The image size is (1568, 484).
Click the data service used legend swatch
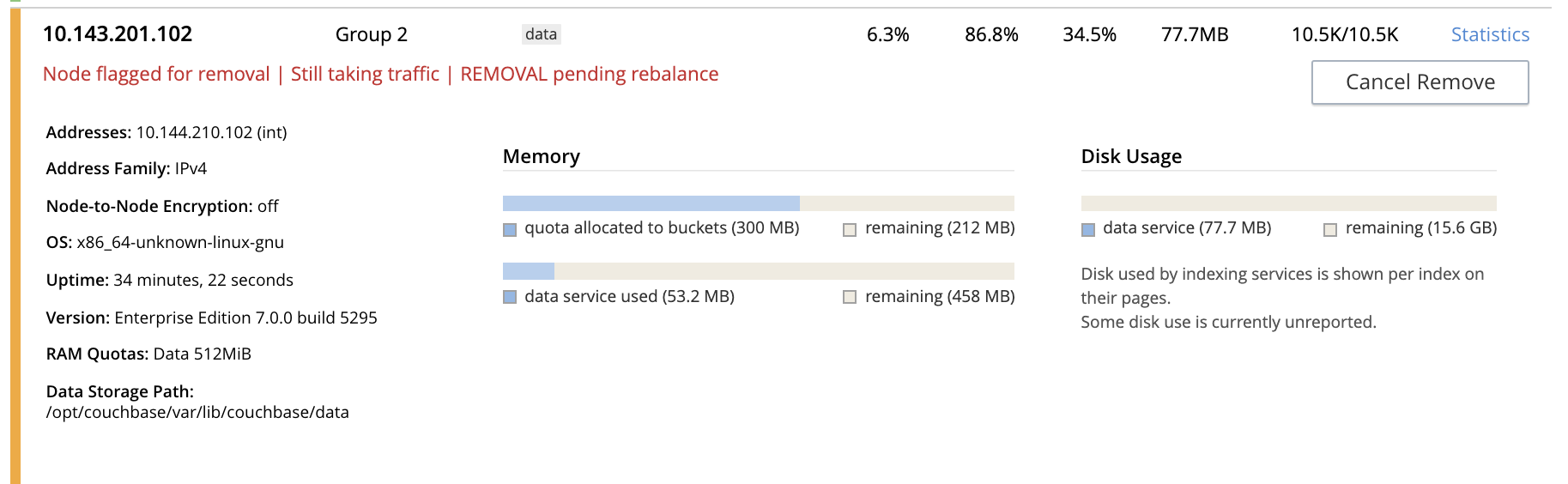(x=510, y=297)
